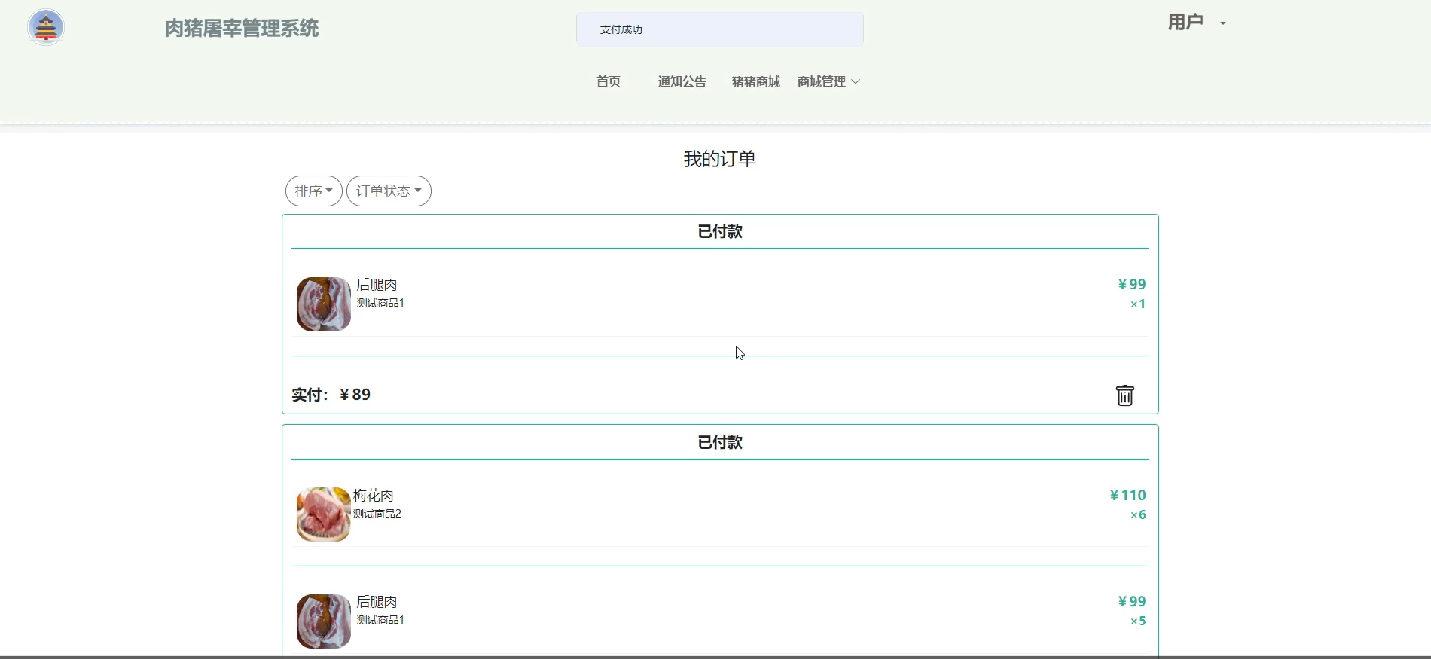This screenshot has width=1431, height=659.
Task: Open the 用户 account dropdown
Action: point(1196,23)
